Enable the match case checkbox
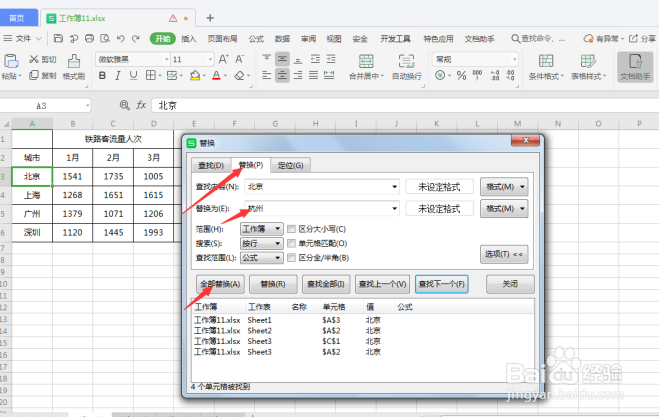Image resolution: width=659 pixels, height=417 pixels. click(x=291, y=229)
